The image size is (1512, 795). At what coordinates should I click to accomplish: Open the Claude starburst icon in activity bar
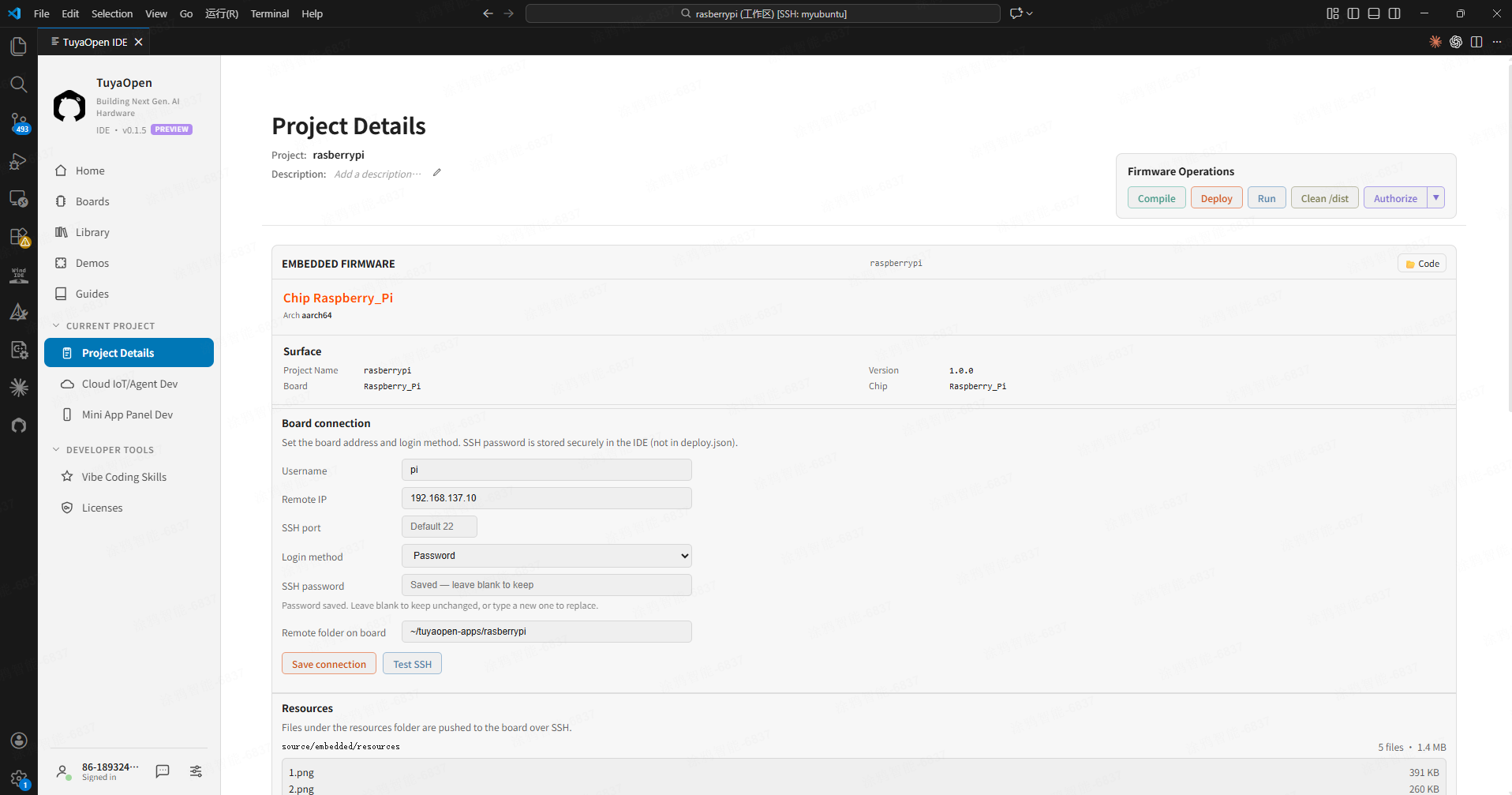(19, 388)
